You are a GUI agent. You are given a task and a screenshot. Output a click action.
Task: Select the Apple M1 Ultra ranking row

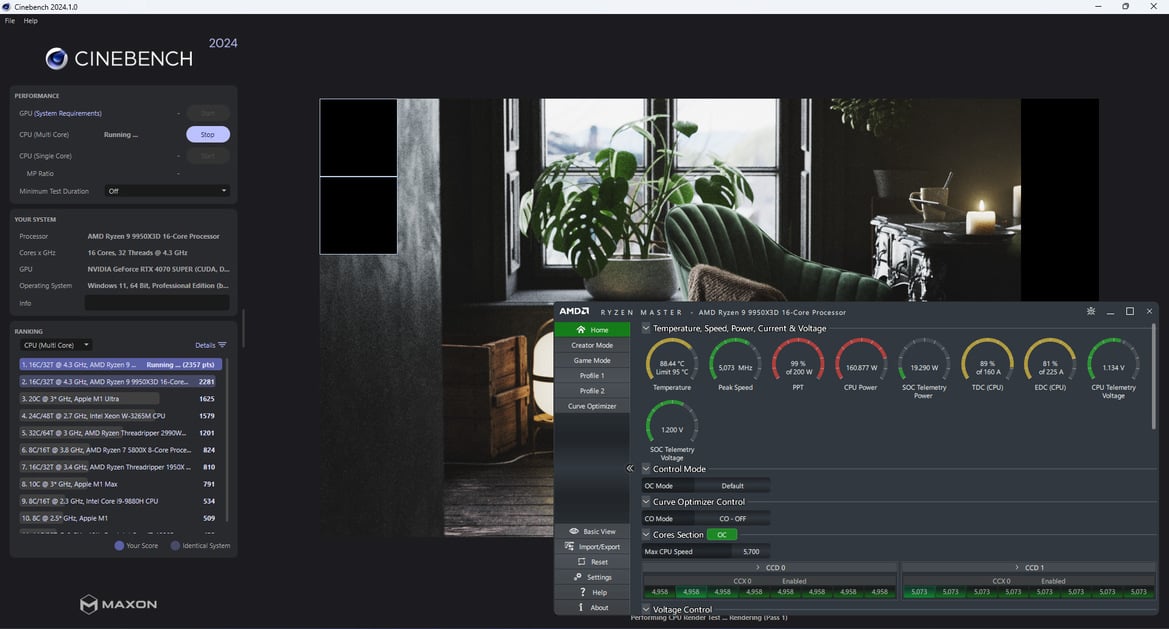coord(121,399)
